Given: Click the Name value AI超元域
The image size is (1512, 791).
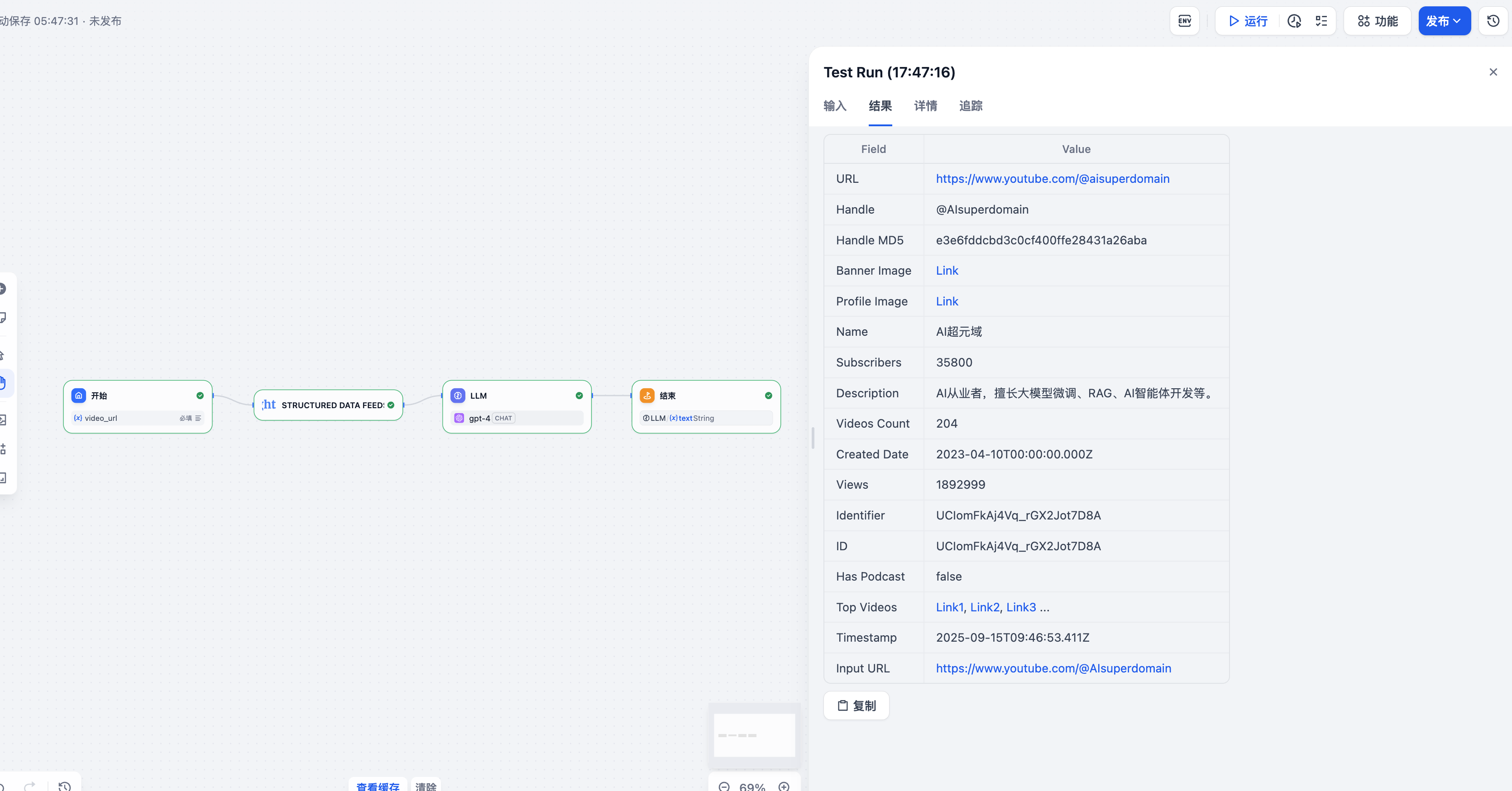Looking at the screenshot, I should coord(958,332).
